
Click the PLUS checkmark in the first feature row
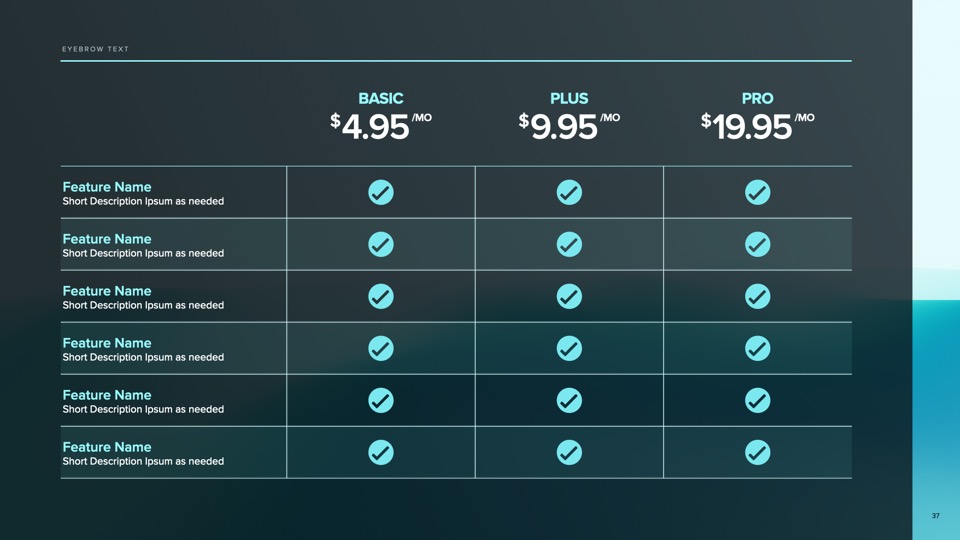569,192
